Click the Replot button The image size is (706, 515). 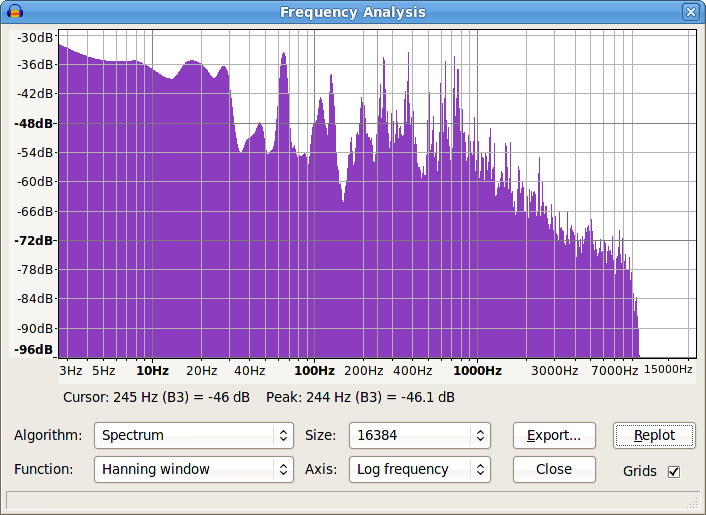coord(654,436)
